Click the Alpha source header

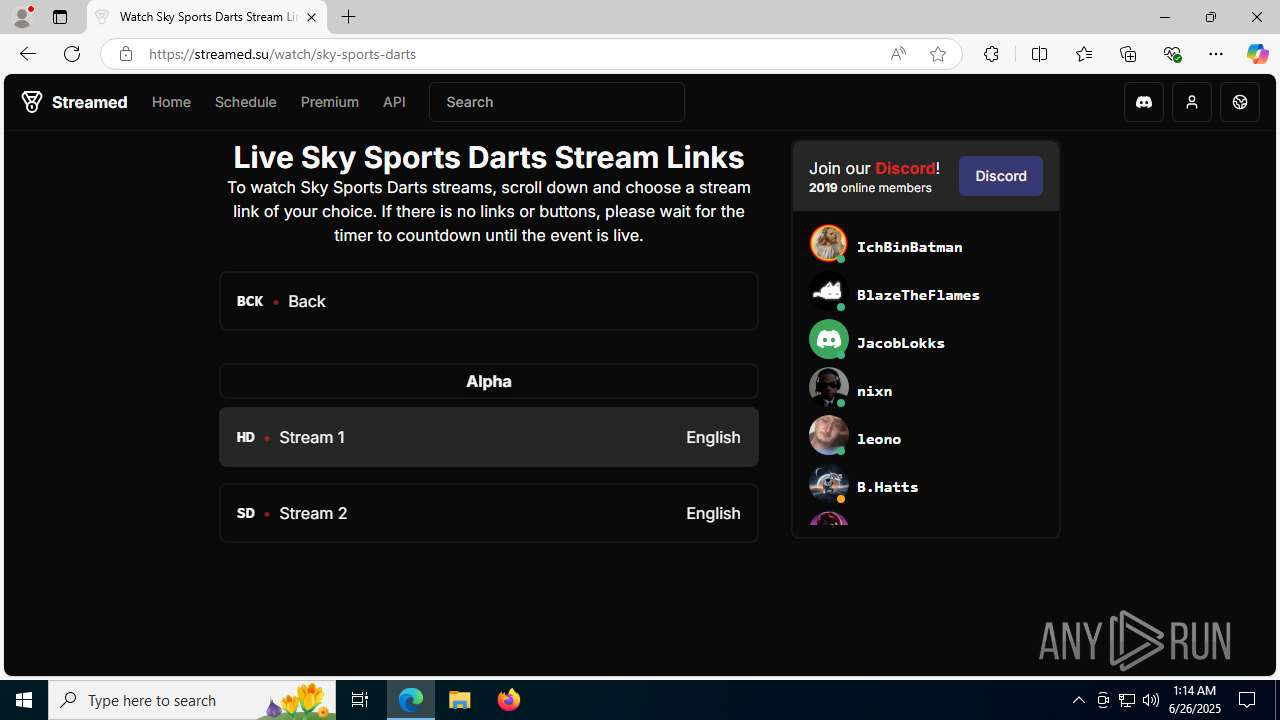(489, 381)
